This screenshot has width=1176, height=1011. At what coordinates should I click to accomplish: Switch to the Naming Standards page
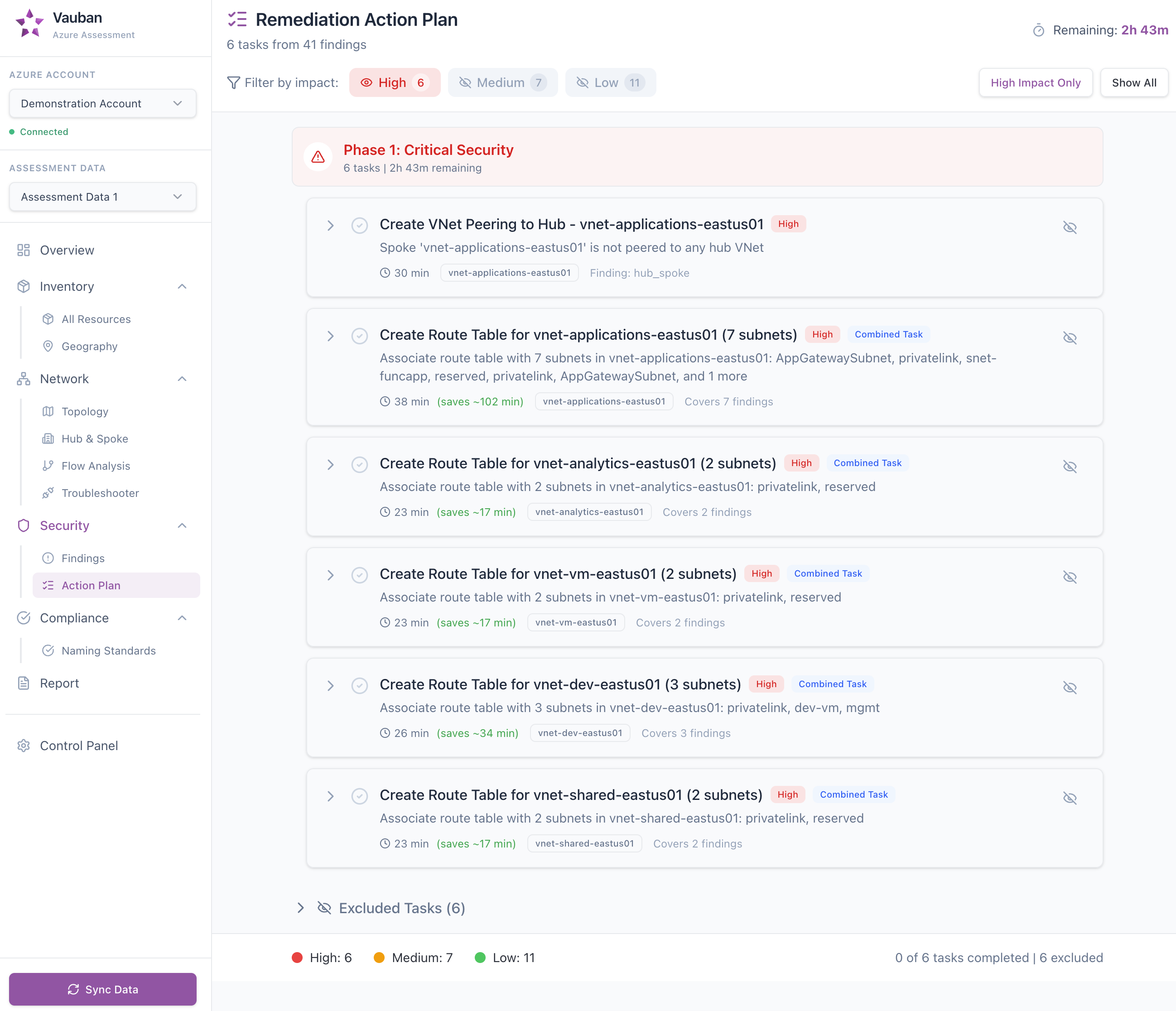(x=108, y=650)
